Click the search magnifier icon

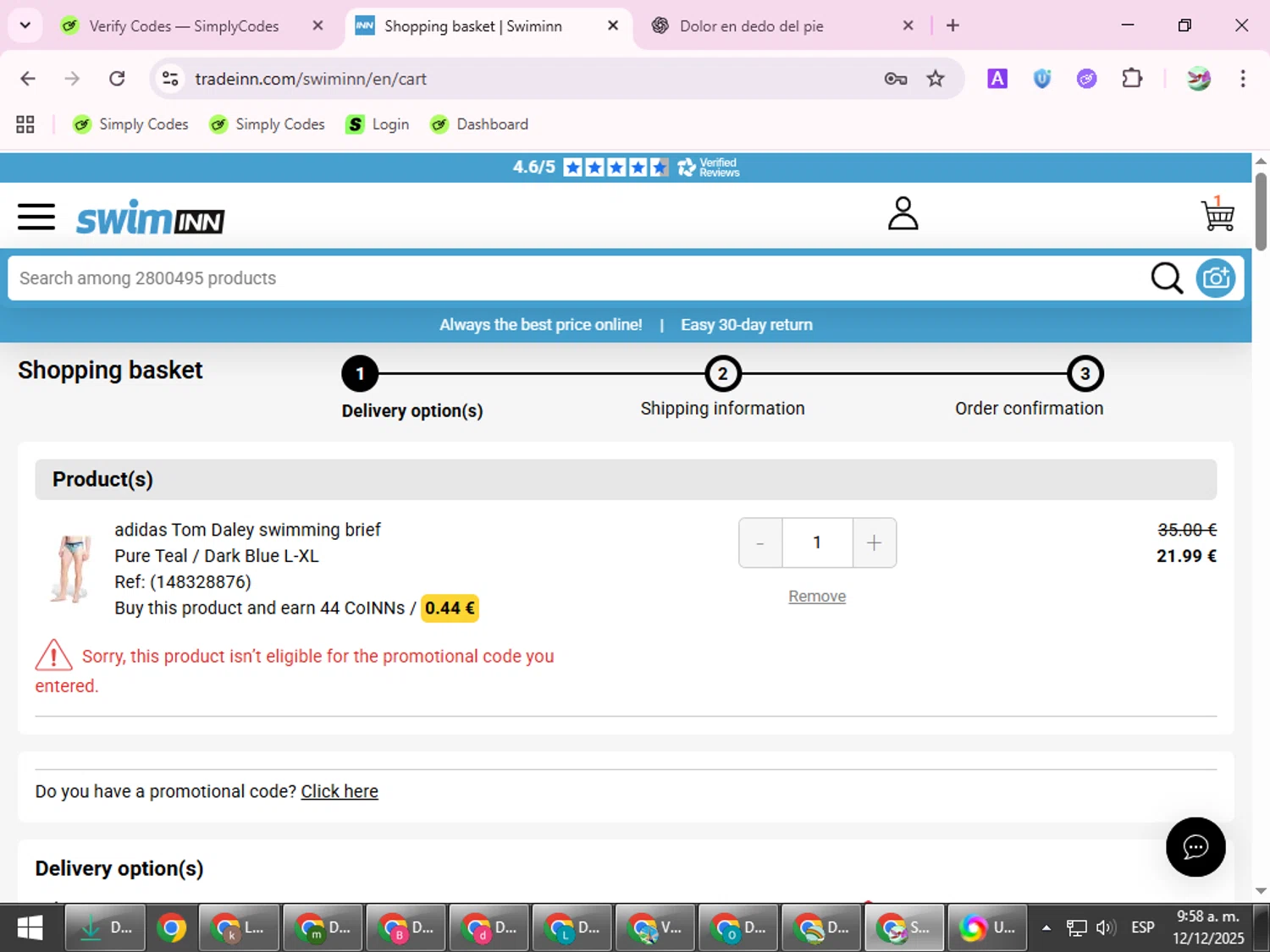coord(1166,278)
